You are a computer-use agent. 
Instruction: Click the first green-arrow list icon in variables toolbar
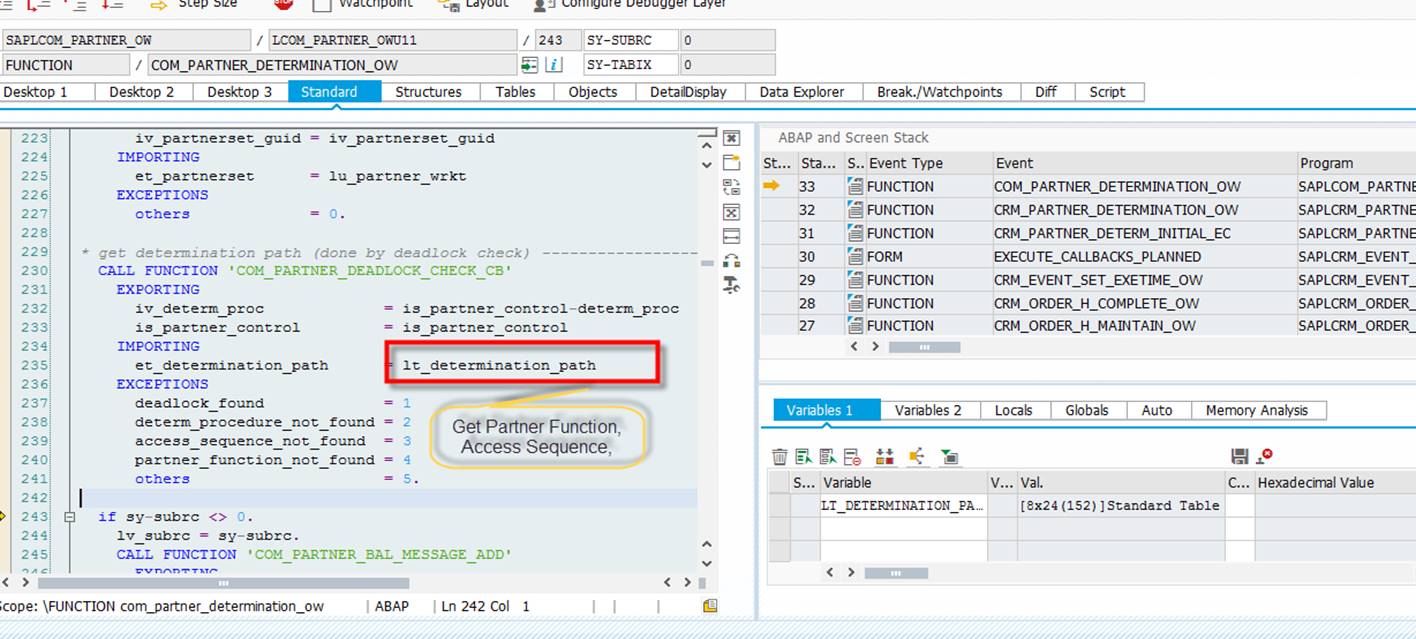[804, 457]
